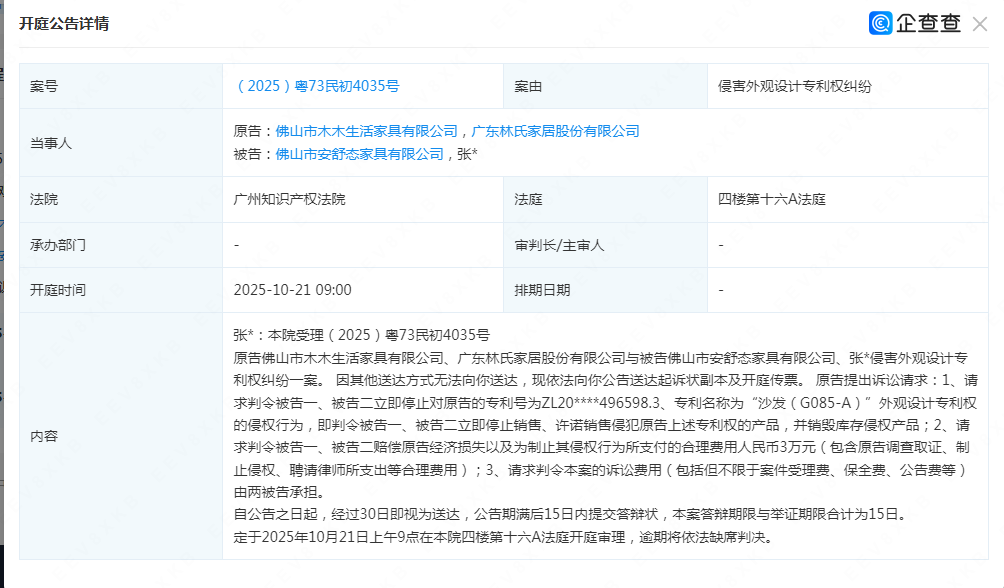
Task: Open plaintiff 广东林氏家居股份有限公司 link
Action: pos(555,131)
